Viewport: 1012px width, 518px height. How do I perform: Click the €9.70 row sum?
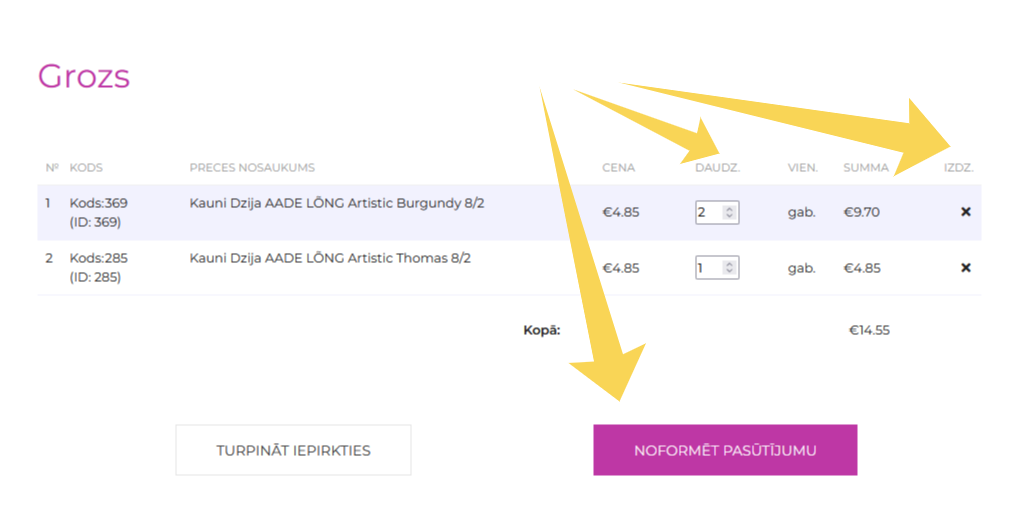click(862, 212)
